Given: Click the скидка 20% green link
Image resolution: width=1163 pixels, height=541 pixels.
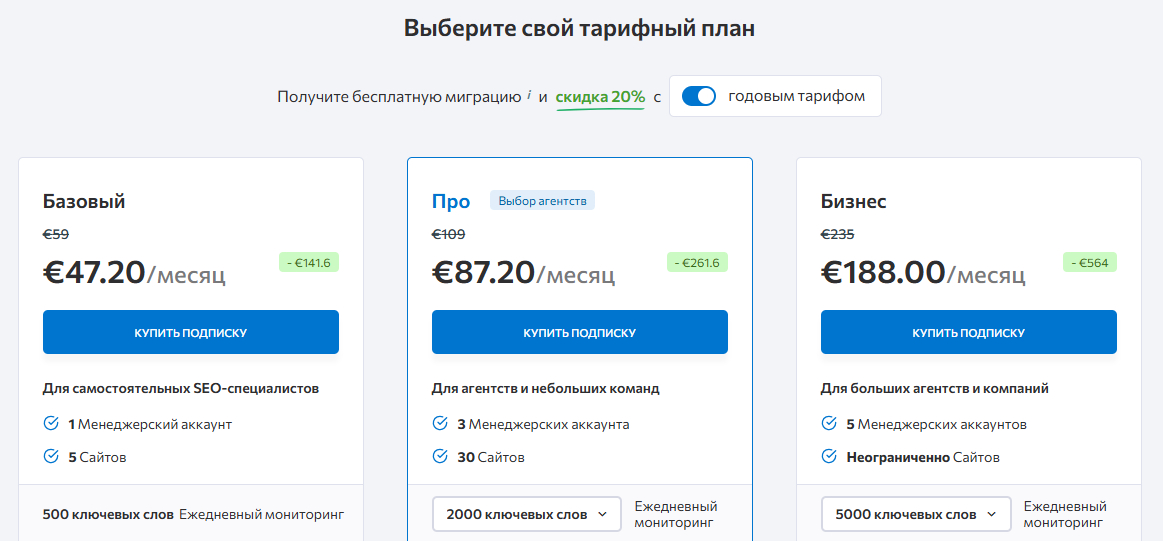Looking at the screenshot, I should (600, 97).
